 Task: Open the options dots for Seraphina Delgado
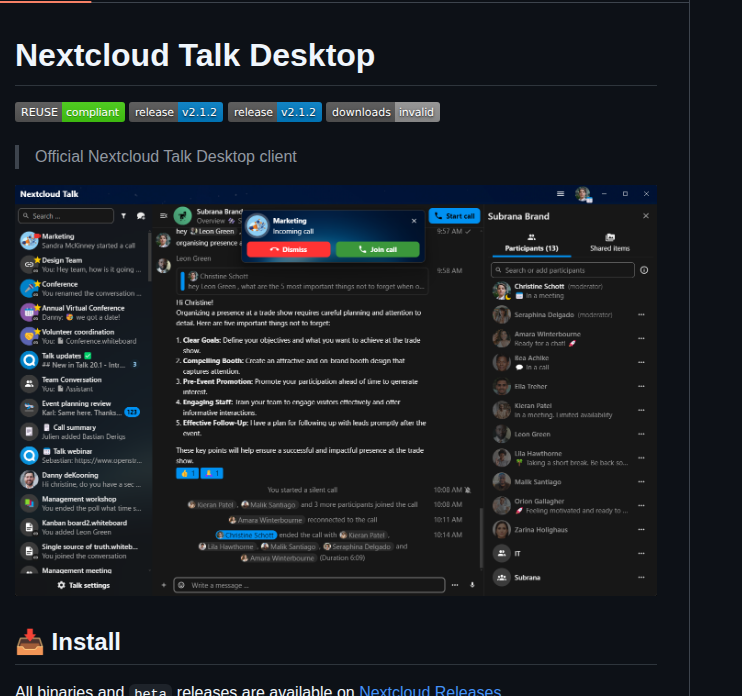(x=641, y=315)
